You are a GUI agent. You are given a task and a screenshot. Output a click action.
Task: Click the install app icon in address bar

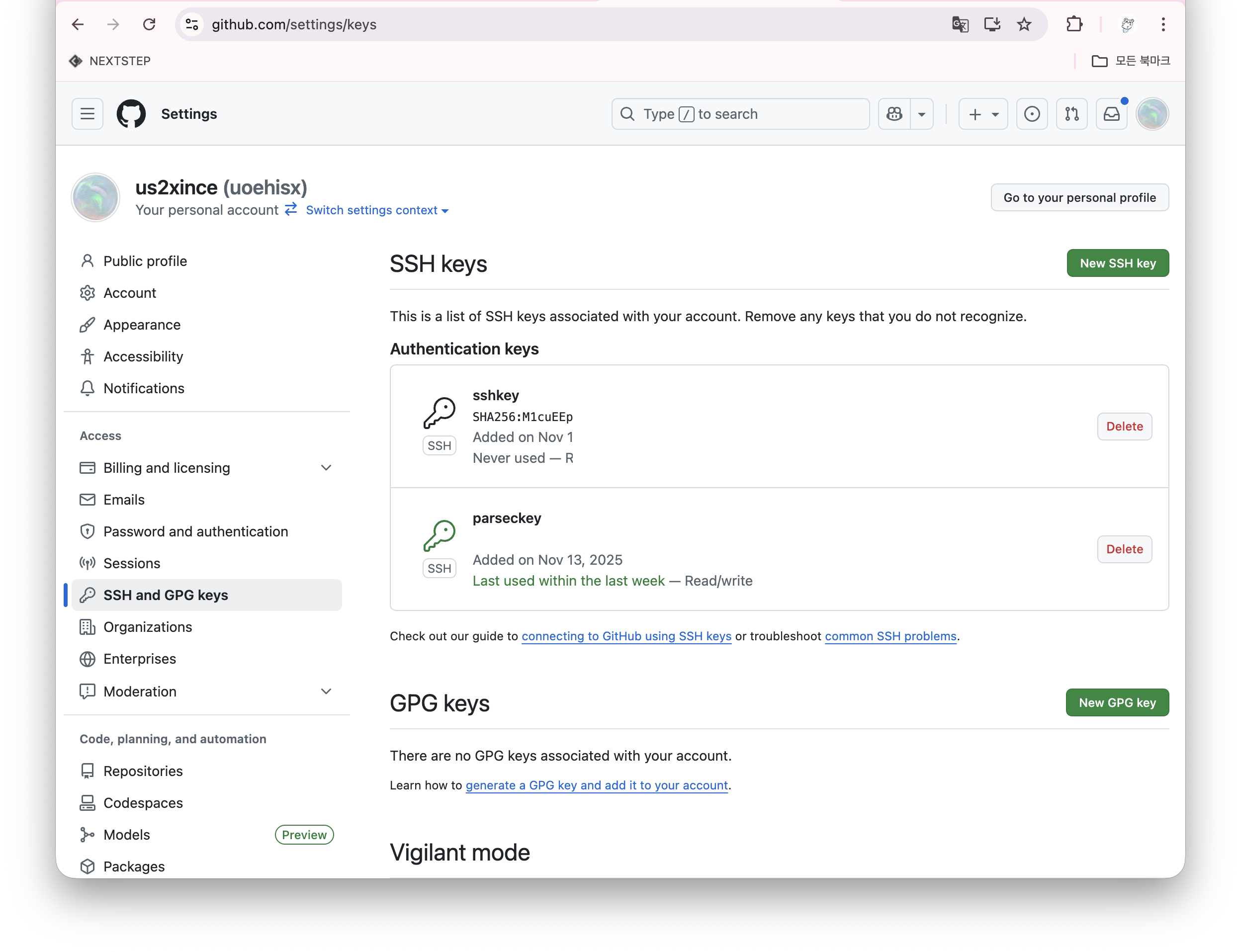(992, 24)
